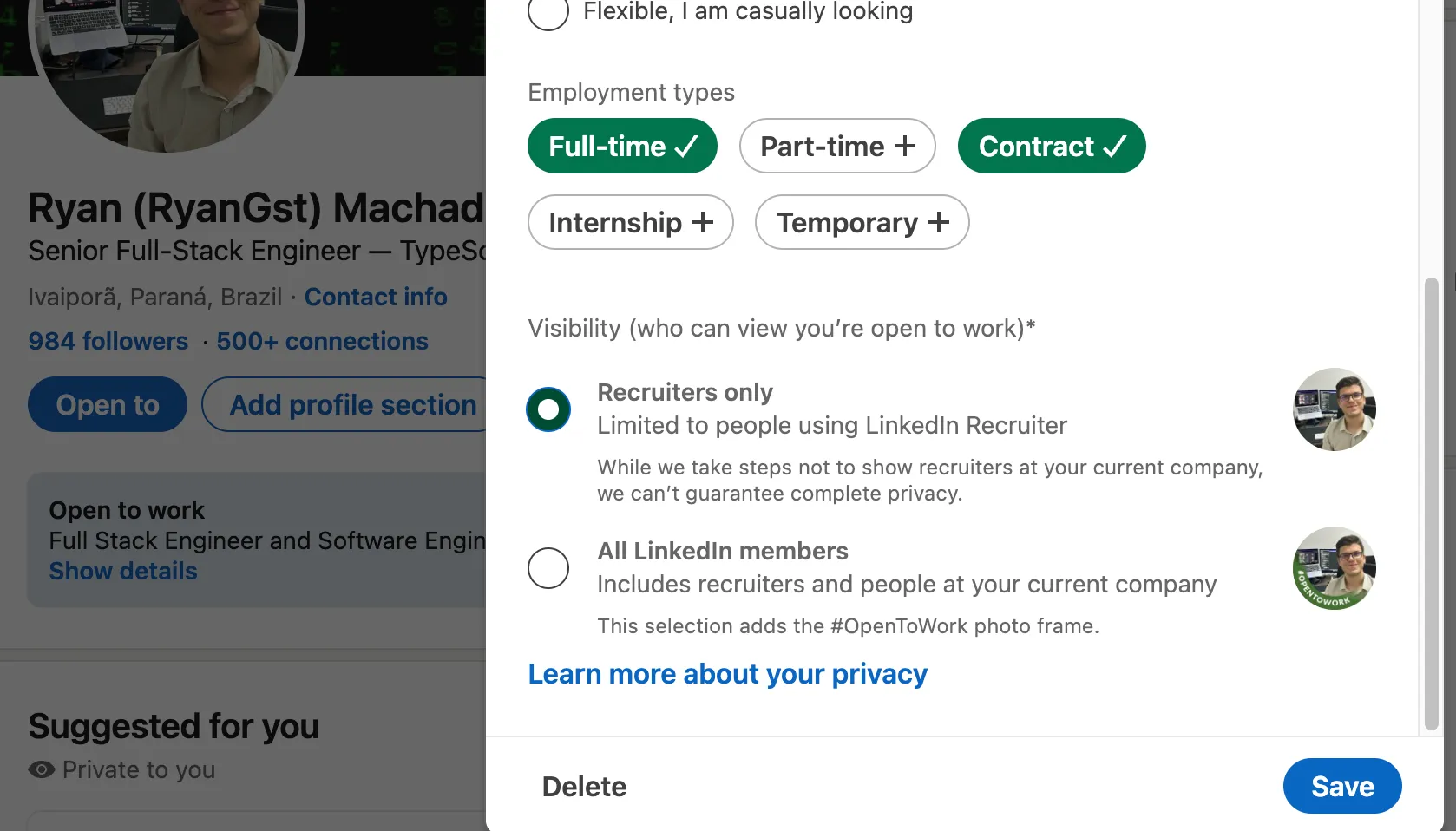Select the All LinkedIn members visibility option

548,568
